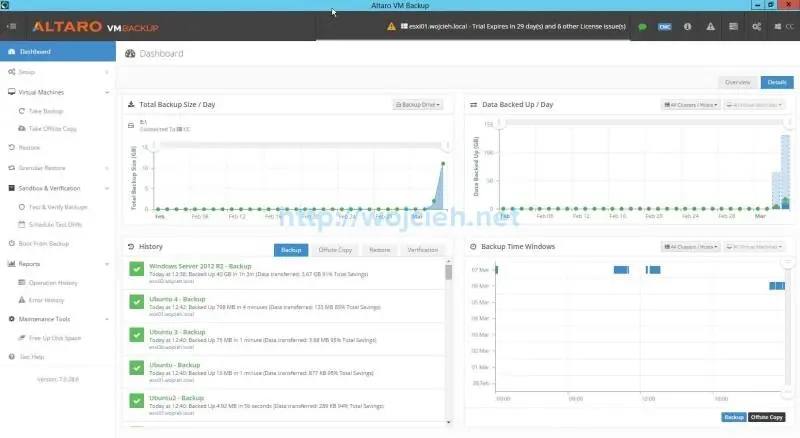
Task: Collapse the Virtual Machines sidebar section
Action: tap(58, 92)
